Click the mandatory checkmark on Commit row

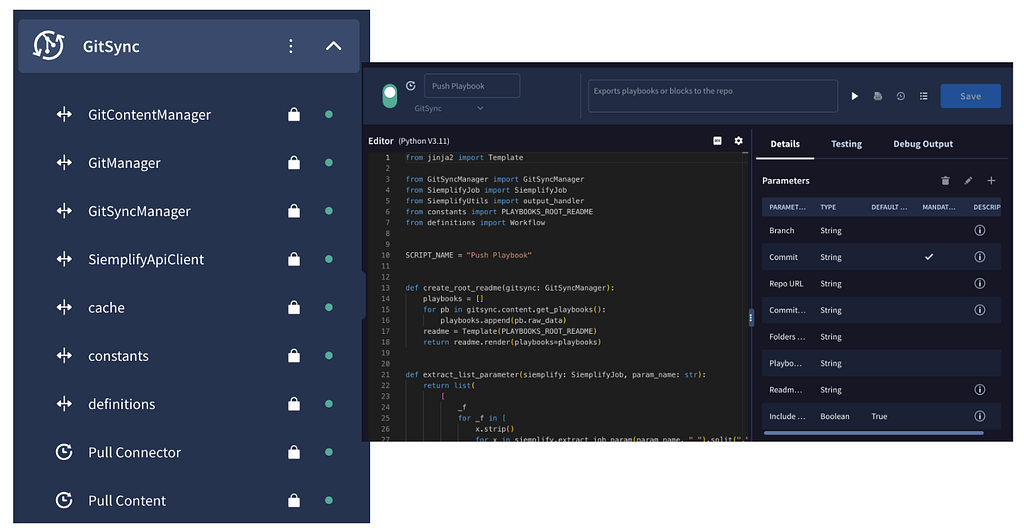(x=929, y=257)
